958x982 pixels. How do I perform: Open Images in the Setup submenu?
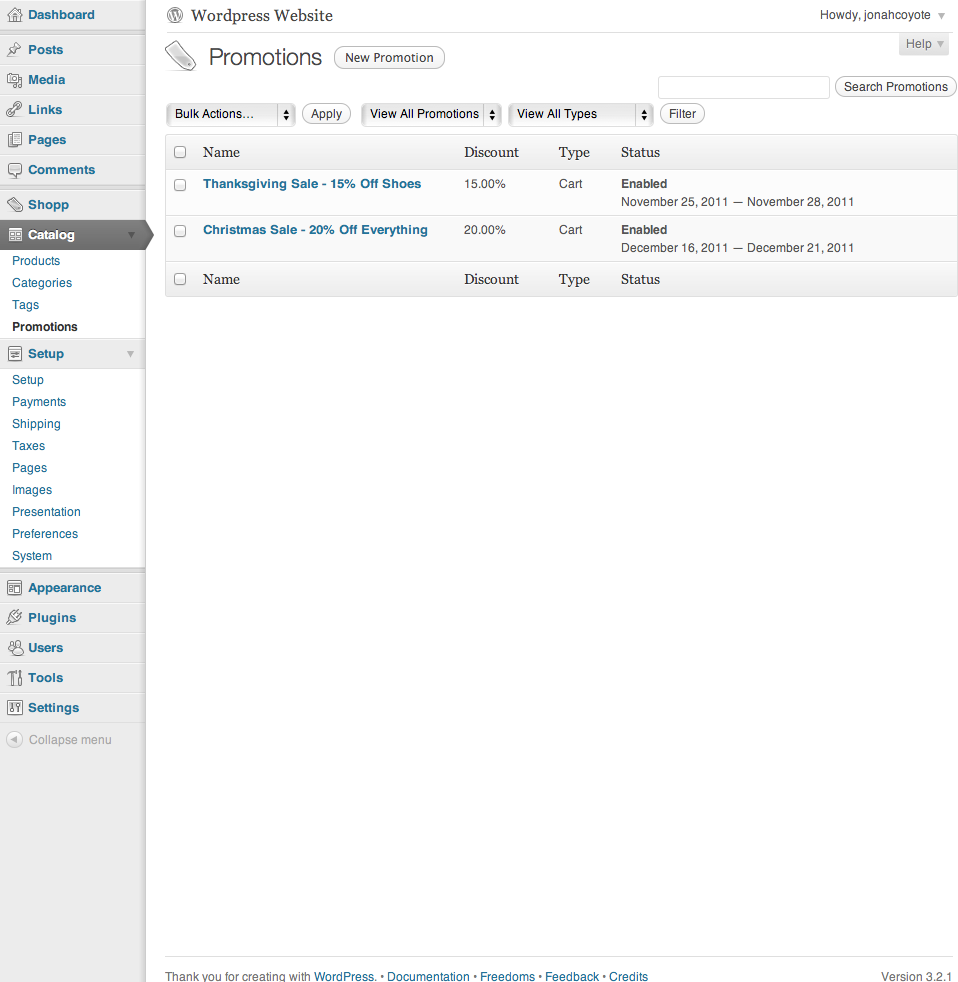[32, 489]
